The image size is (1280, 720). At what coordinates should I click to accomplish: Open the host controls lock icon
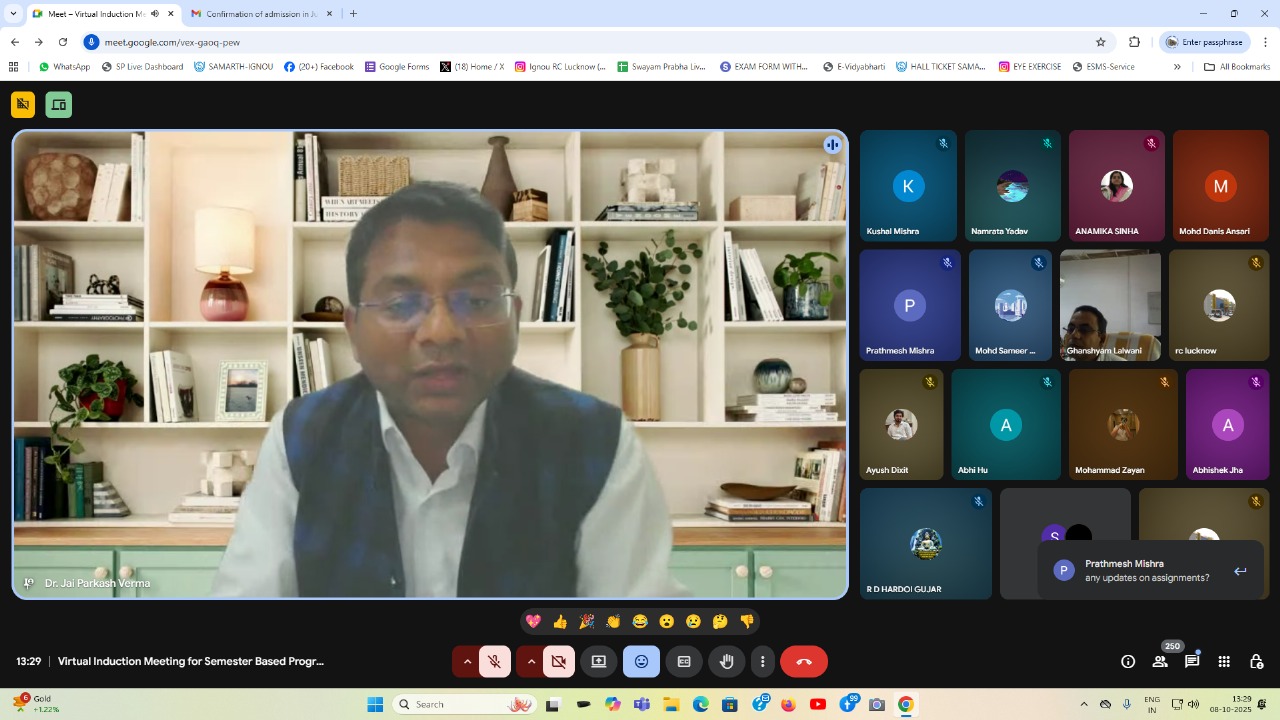[1256, 662]
